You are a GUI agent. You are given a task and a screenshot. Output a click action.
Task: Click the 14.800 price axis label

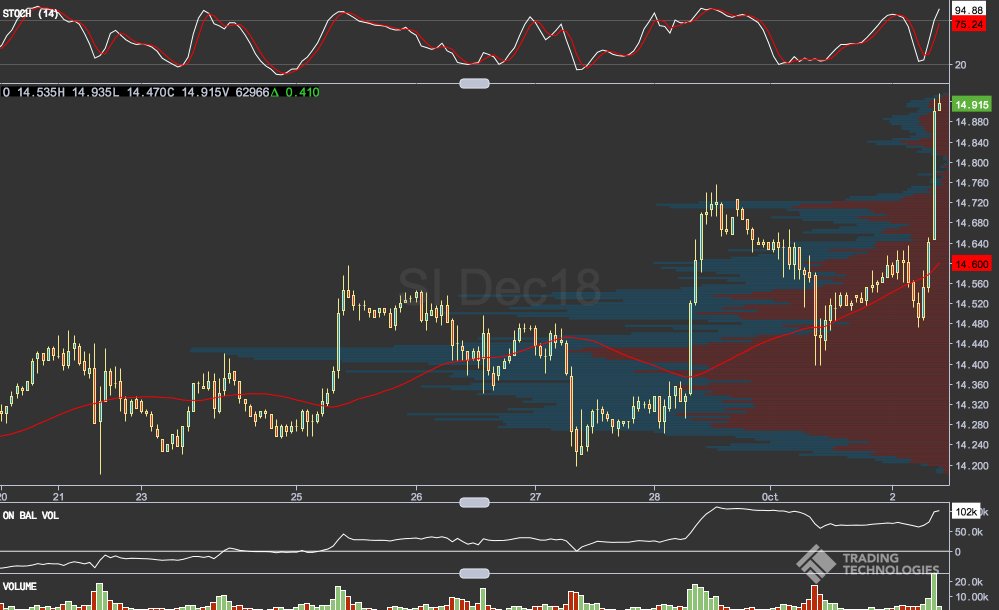click(x=972, y=163)
